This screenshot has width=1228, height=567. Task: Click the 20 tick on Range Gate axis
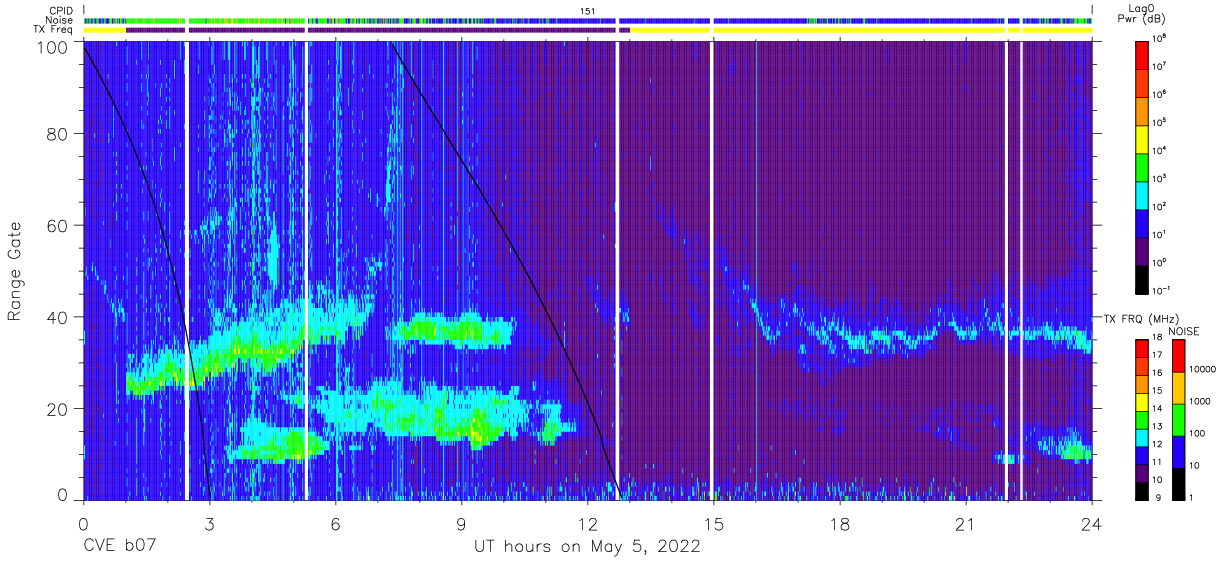click(58, 410)
